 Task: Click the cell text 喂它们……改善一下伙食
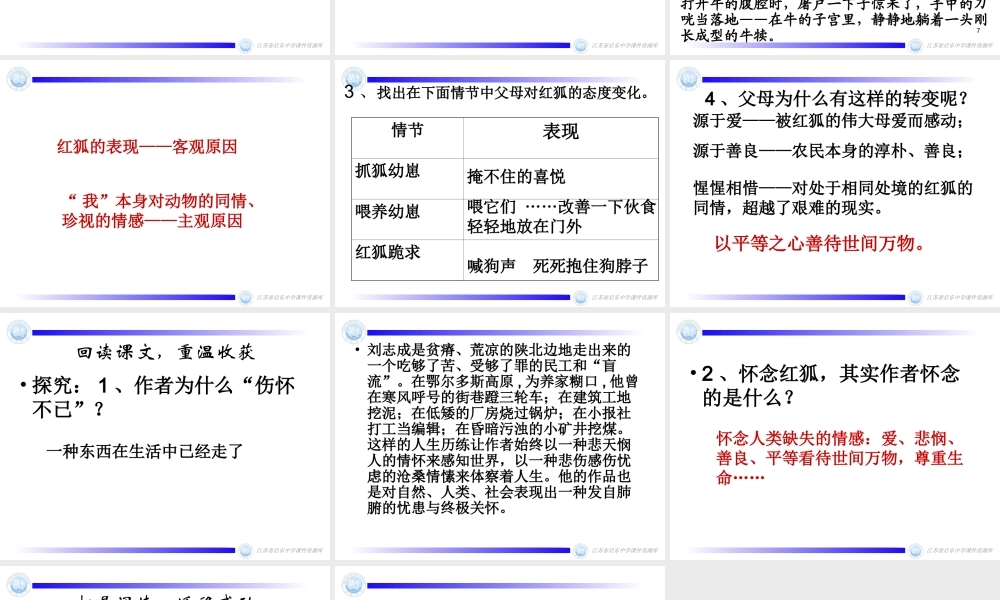tap(561, 207)
